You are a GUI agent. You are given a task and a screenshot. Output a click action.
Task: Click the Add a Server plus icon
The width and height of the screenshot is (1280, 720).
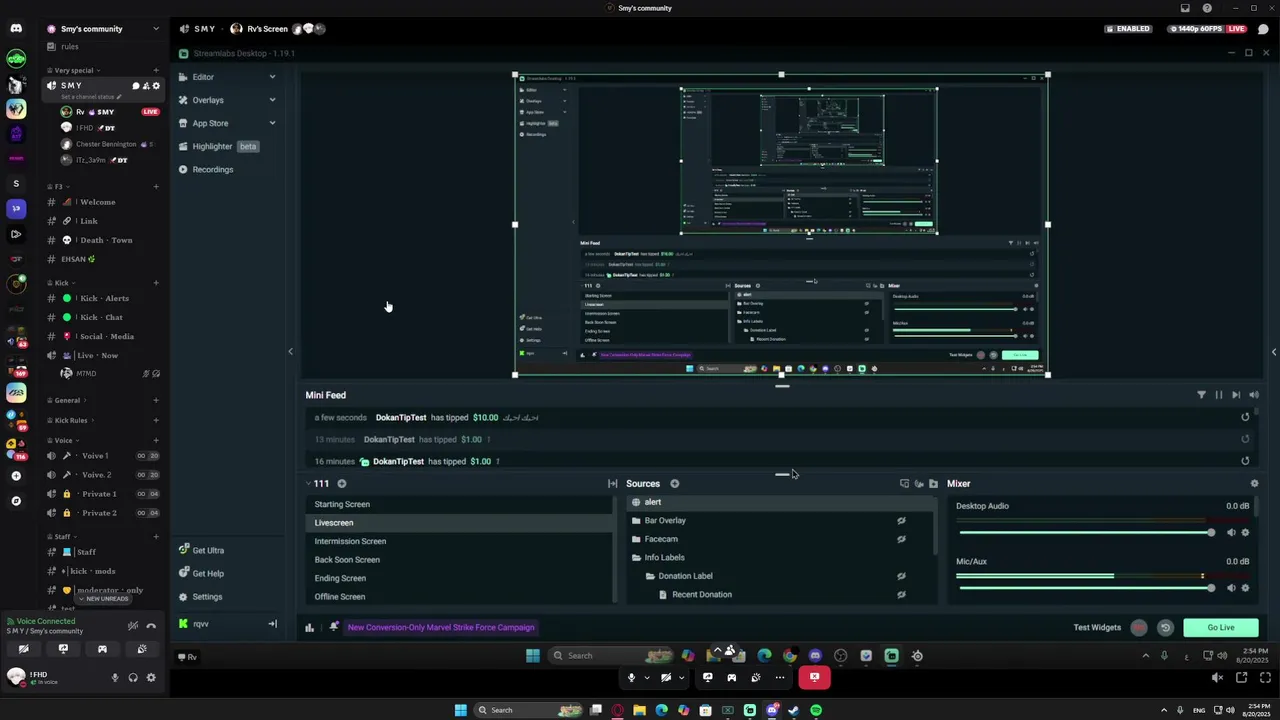coord(16,476)
